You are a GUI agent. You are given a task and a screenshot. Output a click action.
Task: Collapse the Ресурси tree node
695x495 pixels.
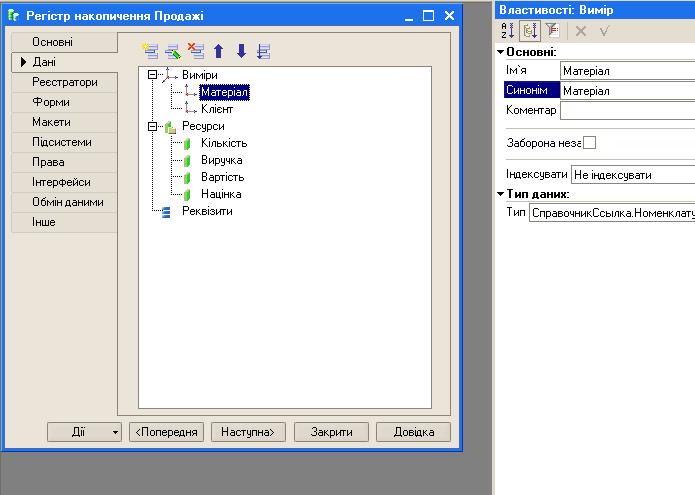point(152,127)
